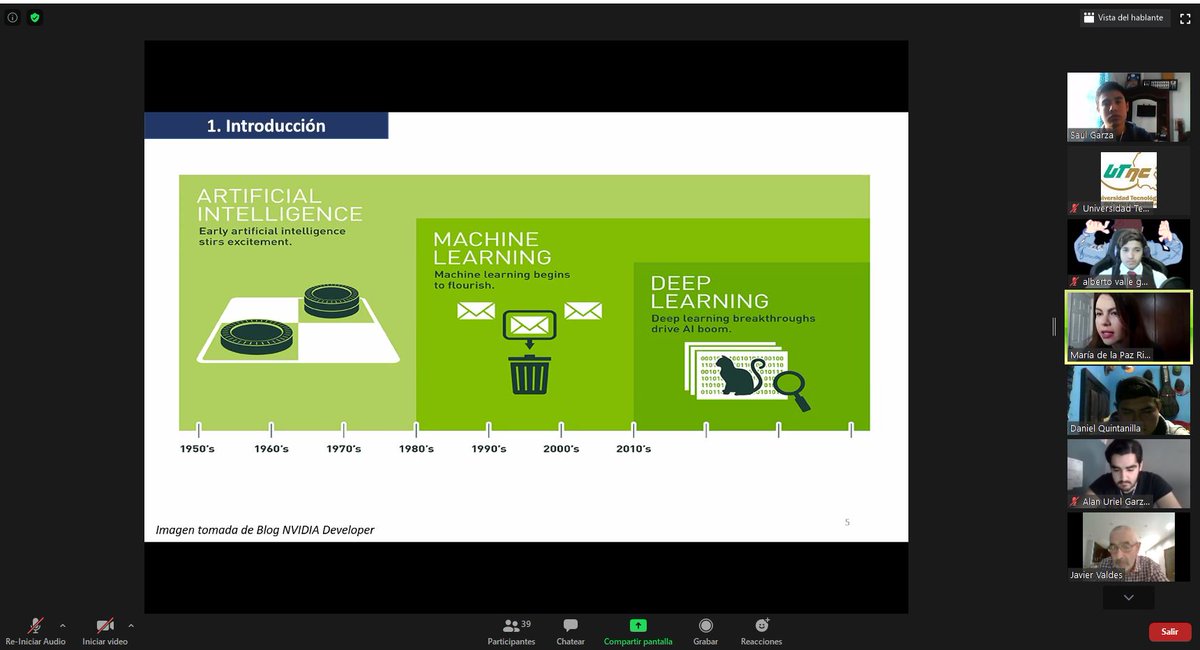This screenshot has width=1200, height=650.
Task: Click the 2000's timeline label
Action: (x=561, y=449)
